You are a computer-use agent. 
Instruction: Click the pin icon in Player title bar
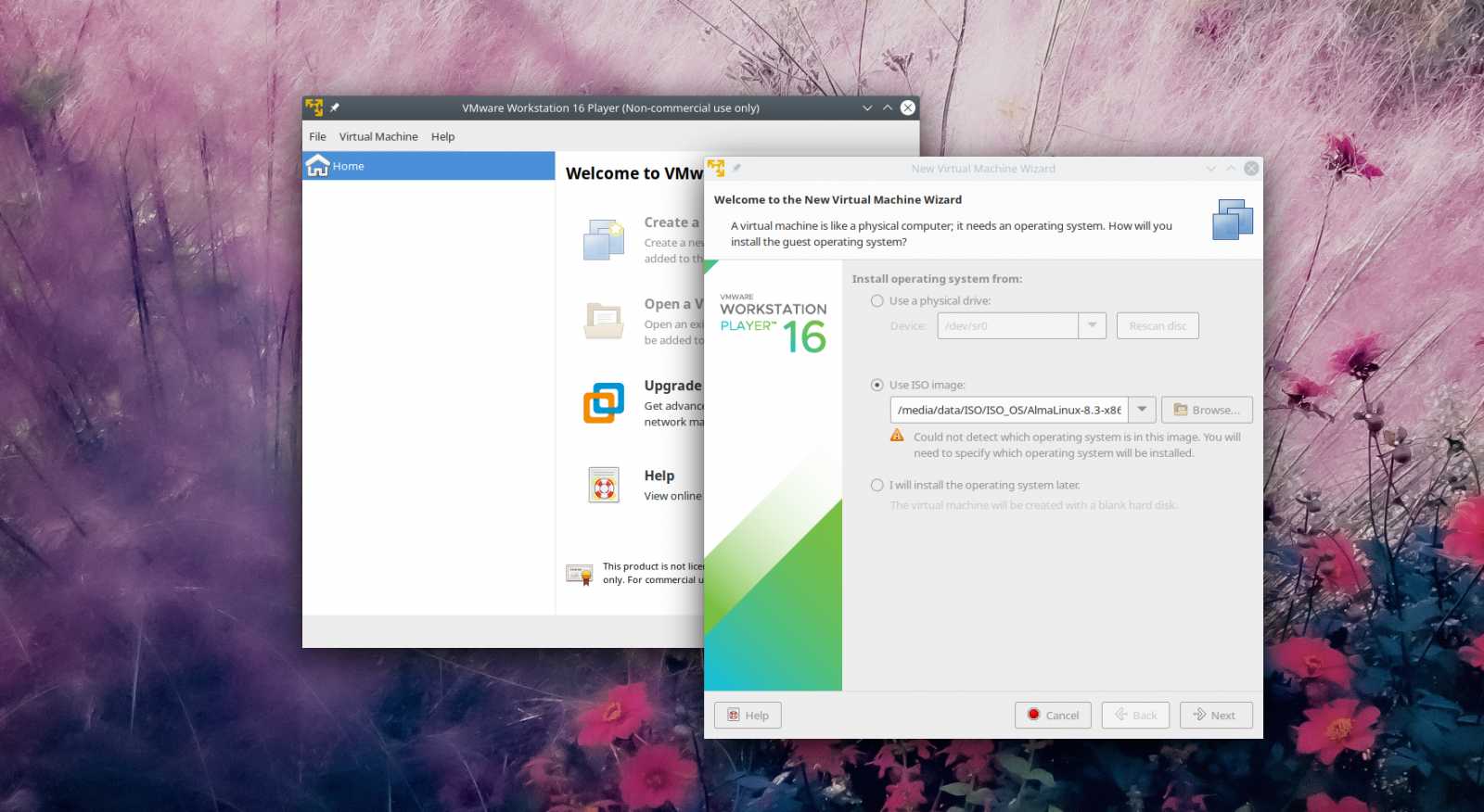coord(335,108)
